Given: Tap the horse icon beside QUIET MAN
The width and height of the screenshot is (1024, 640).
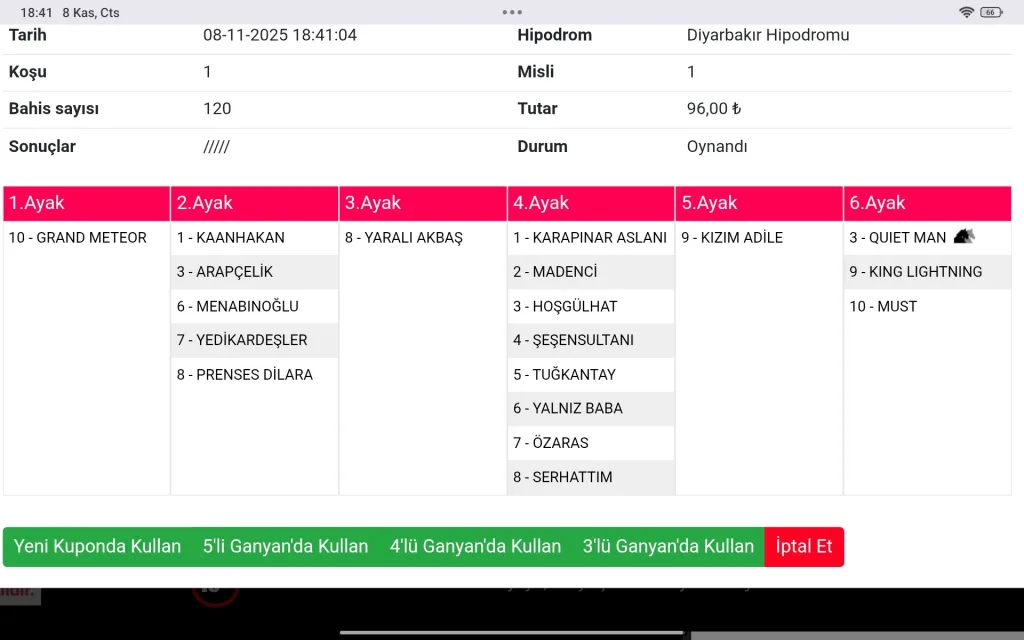Looking at the screenshot, I should (x=963, y=237).
